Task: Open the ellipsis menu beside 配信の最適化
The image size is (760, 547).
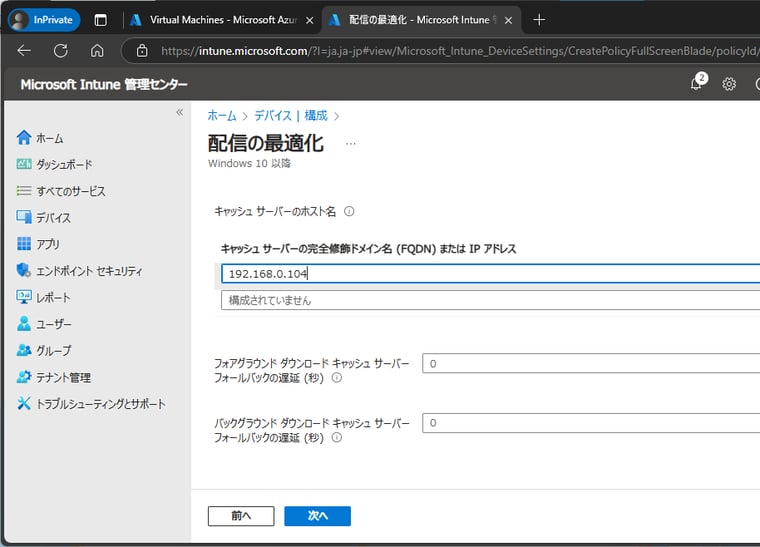Action: point(351,144)
